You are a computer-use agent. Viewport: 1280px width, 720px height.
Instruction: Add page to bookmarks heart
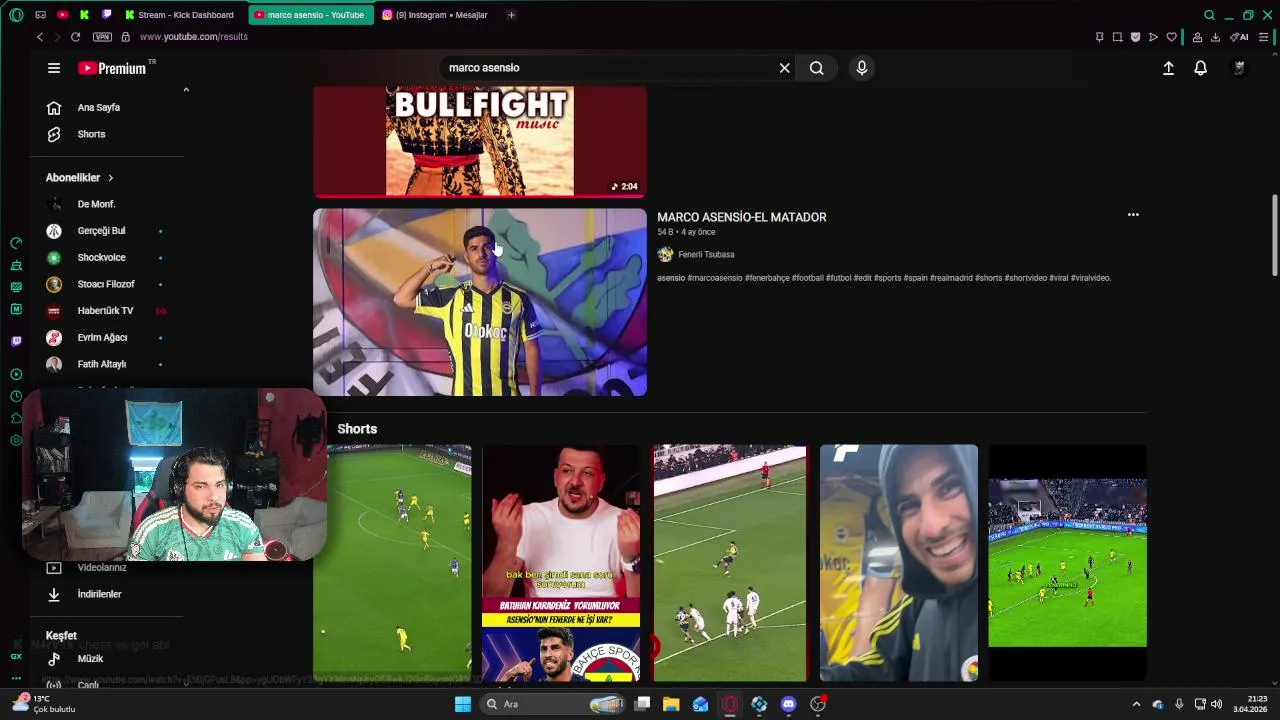[x=1171, y=37]
